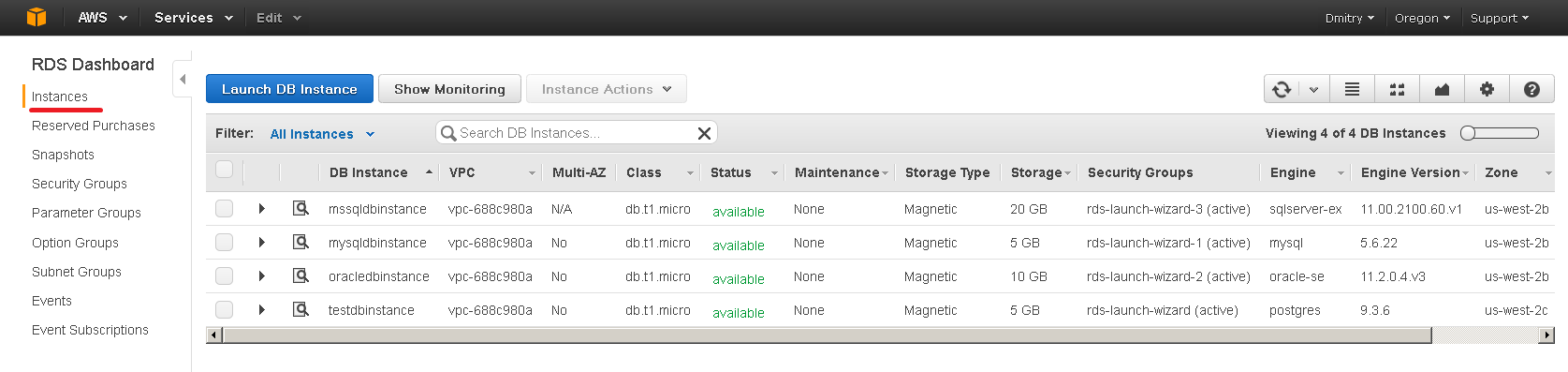Viewport: 1568px width, 372px height.
Task: Open the settings gear icon
Action: pyautogui.click(x=1487, y=89)
